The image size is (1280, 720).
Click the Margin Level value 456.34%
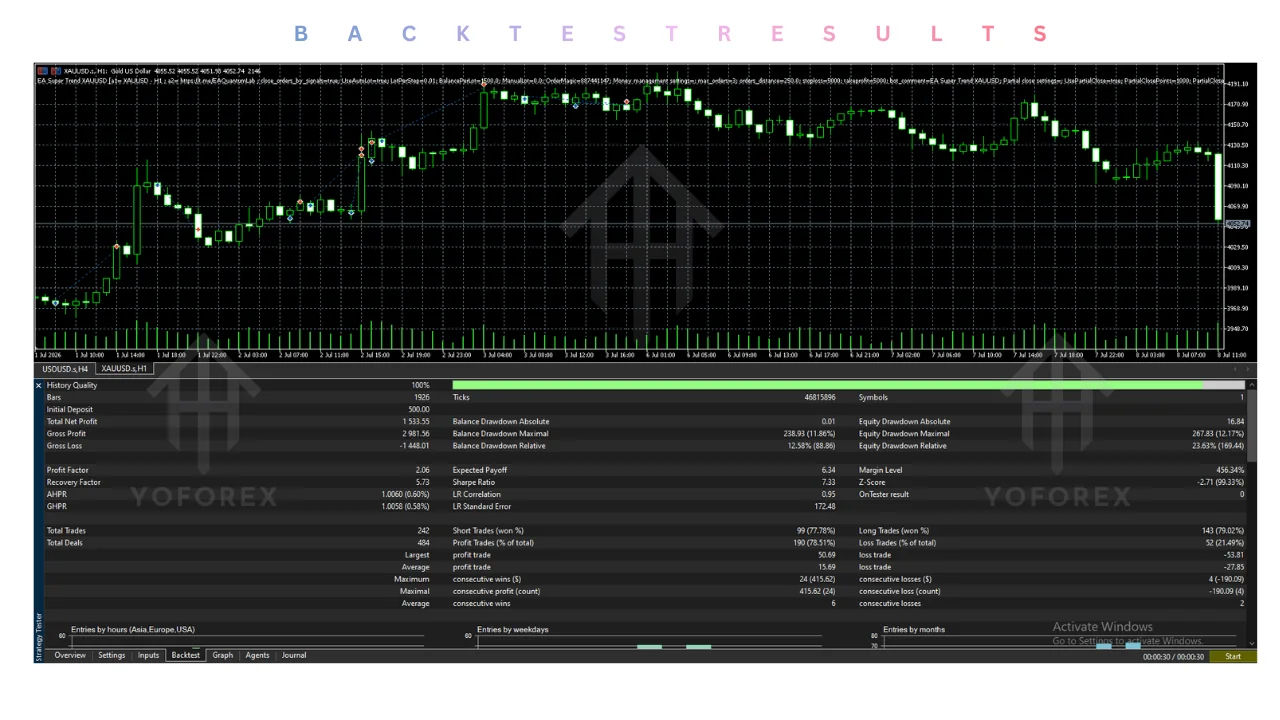[x=1229, y=470]
